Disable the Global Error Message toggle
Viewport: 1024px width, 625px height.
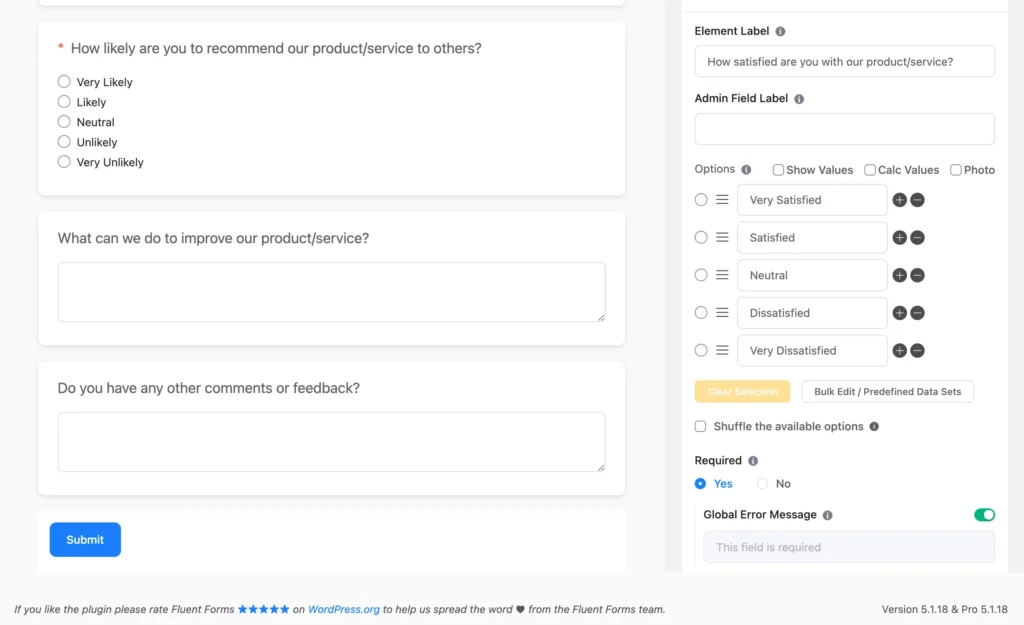pos(985,514)
